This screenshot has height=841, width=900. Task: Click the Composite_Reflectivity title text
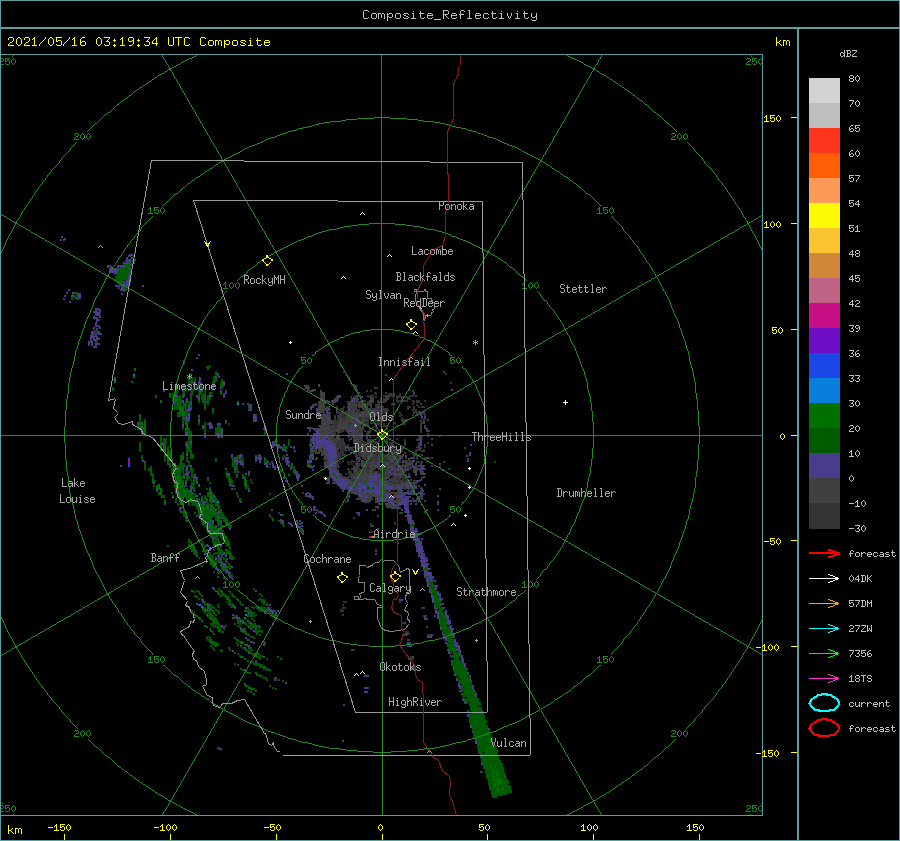(x=449, y=15)
